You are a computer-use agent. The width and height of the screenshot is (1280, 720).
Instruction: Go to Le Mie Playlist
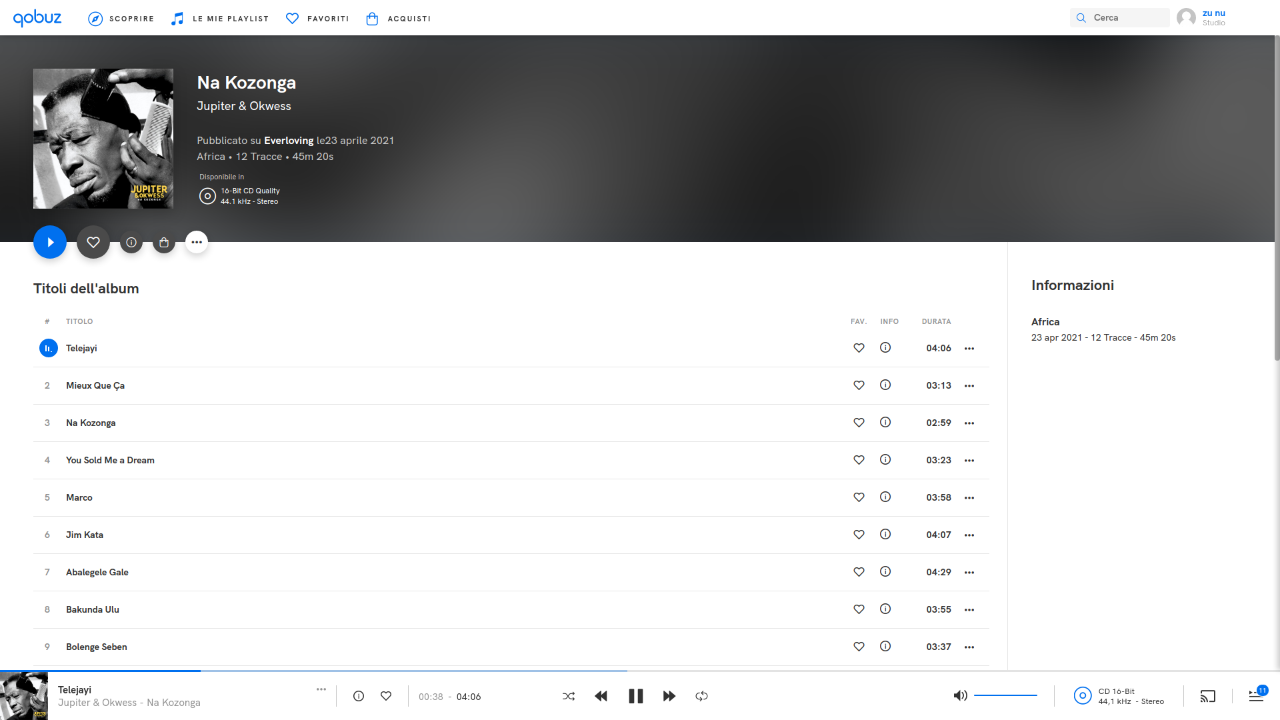click(220, 18)
